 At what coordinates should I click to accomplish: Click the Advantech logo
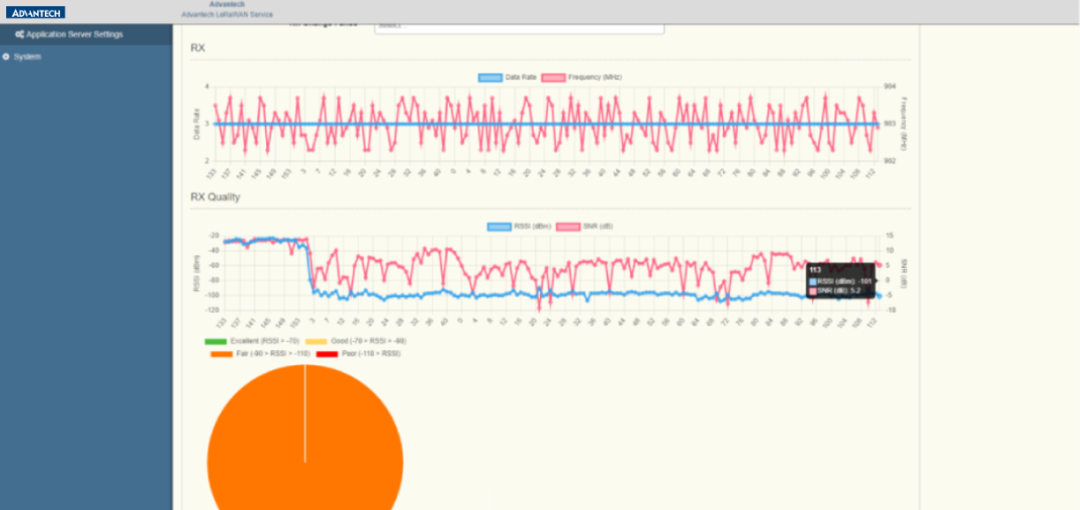pos(35,12)
